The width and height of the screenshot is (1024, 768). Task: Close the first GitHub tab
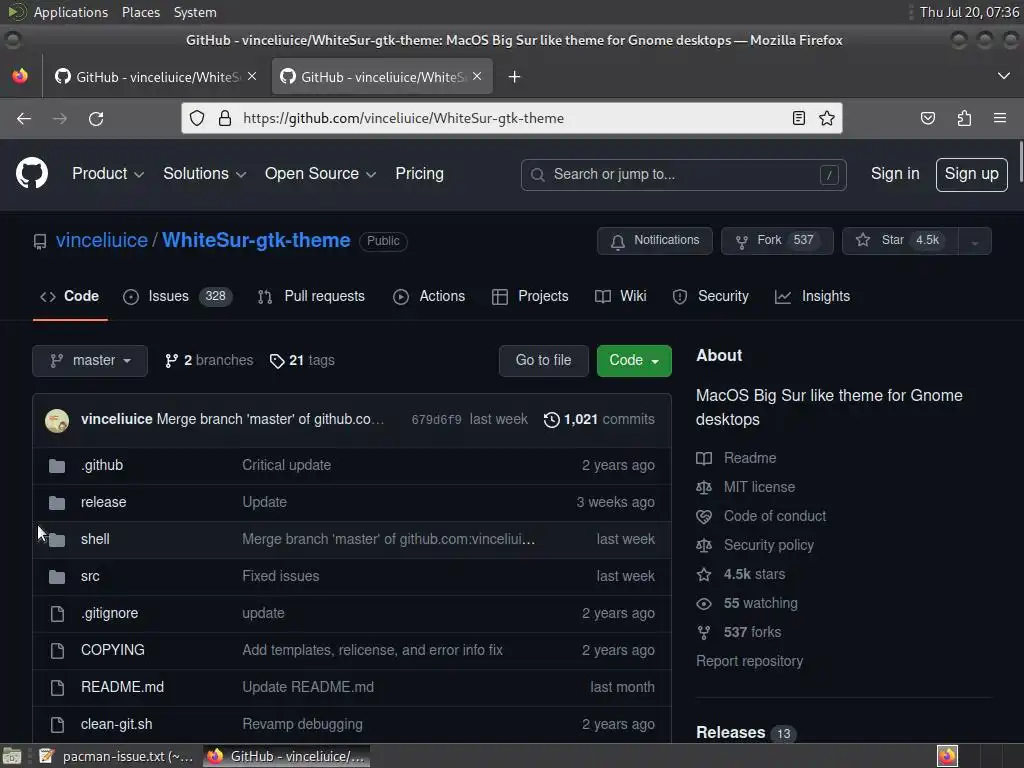pyautogui.click(x=252, y=76)
